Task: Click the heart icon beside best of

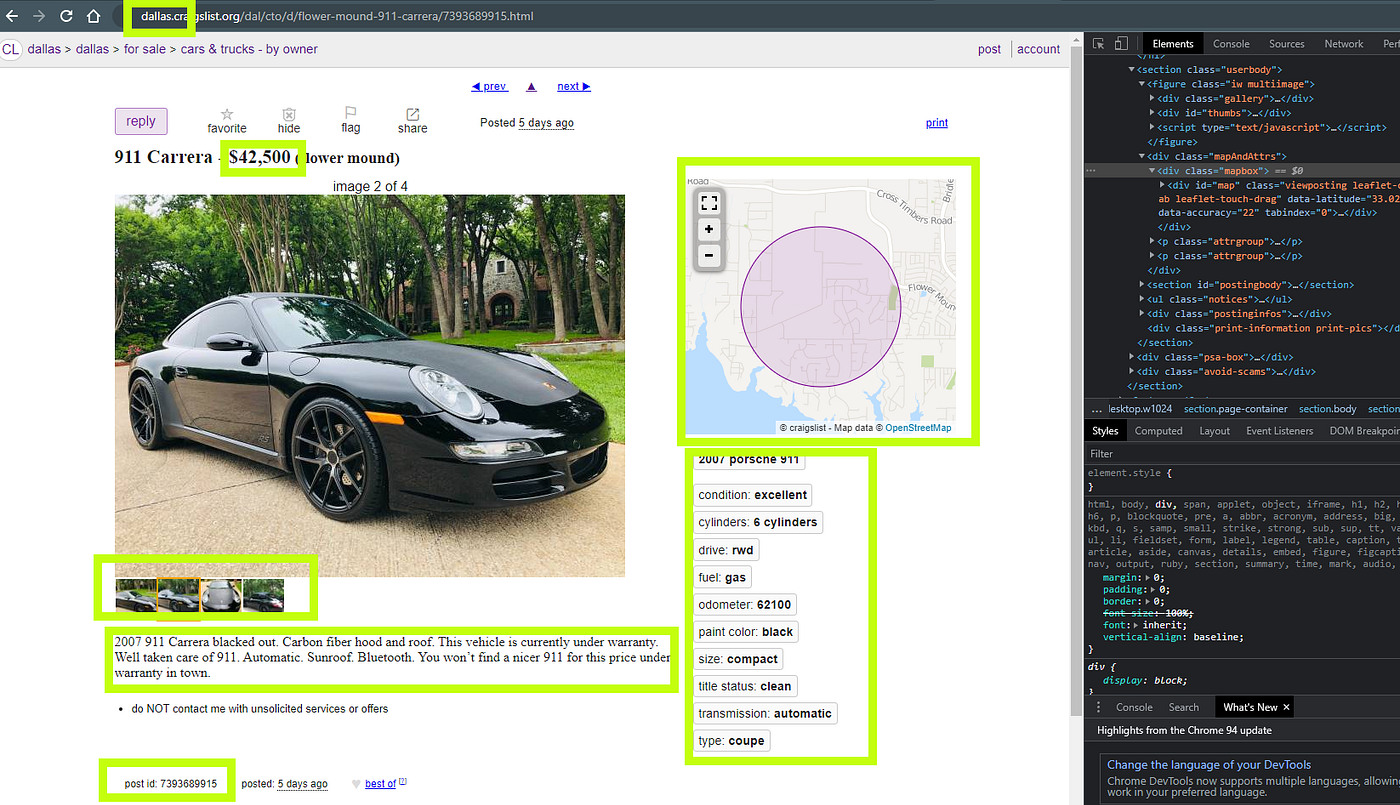Action: click(356, 784)
